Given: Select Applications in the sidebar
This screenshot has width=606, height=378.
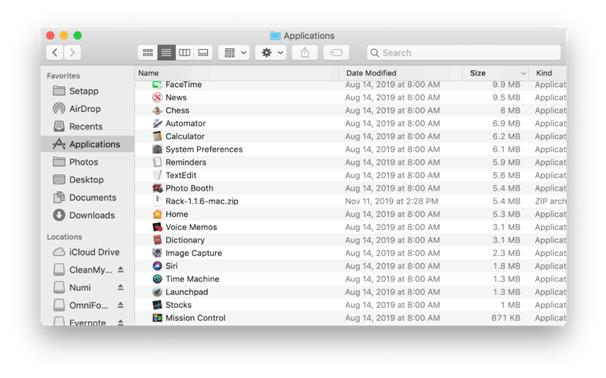Looking at the screenshot, I should pyautogui.click(x=87, y=144).
